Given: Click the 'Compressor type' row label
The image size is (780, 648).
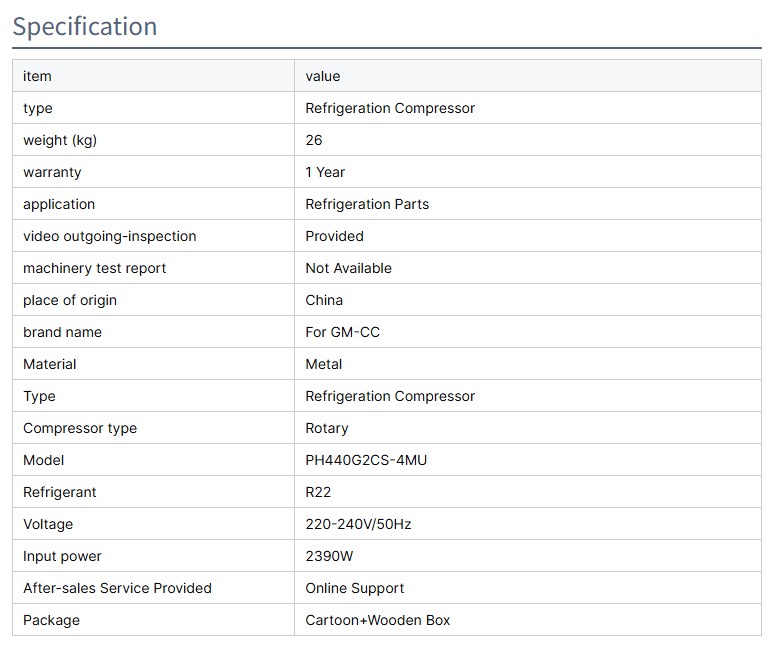Looking at the screenshot, I should (x=80, y=428).
